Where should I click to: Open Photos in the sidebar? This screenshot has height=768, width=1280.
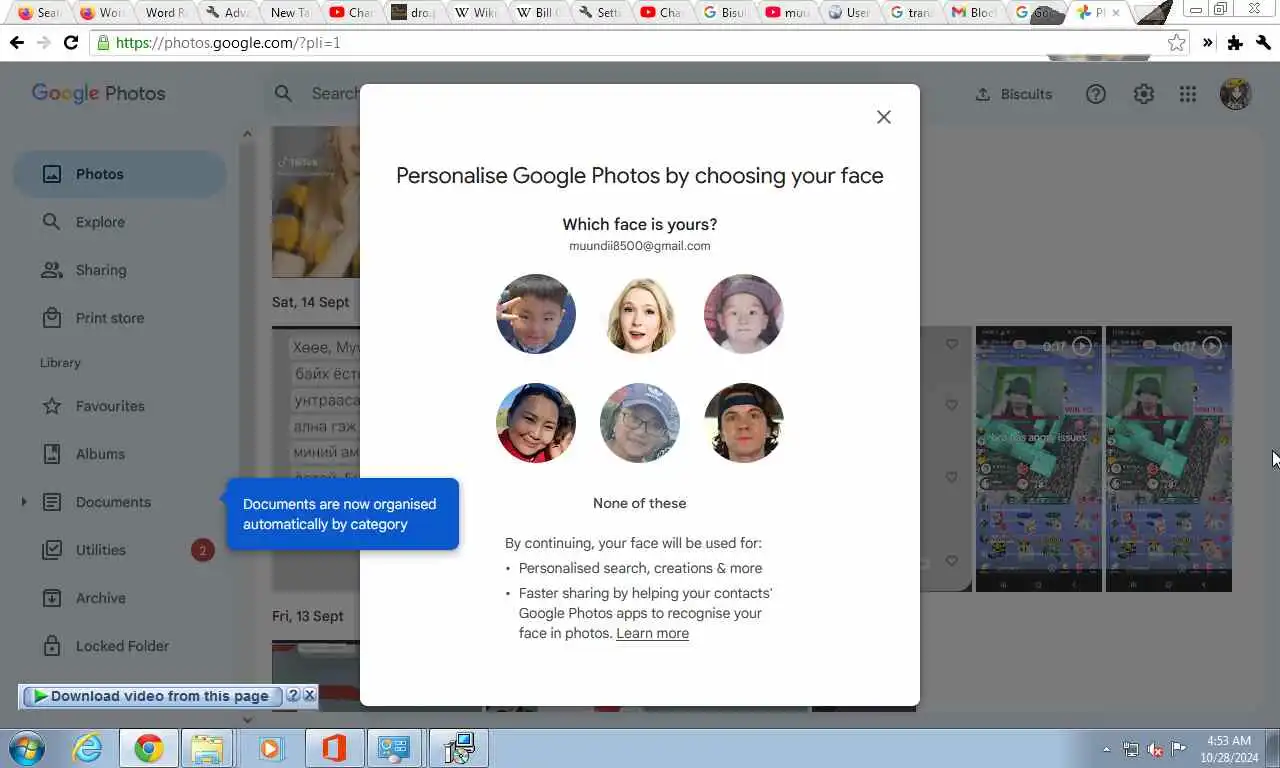120,174
